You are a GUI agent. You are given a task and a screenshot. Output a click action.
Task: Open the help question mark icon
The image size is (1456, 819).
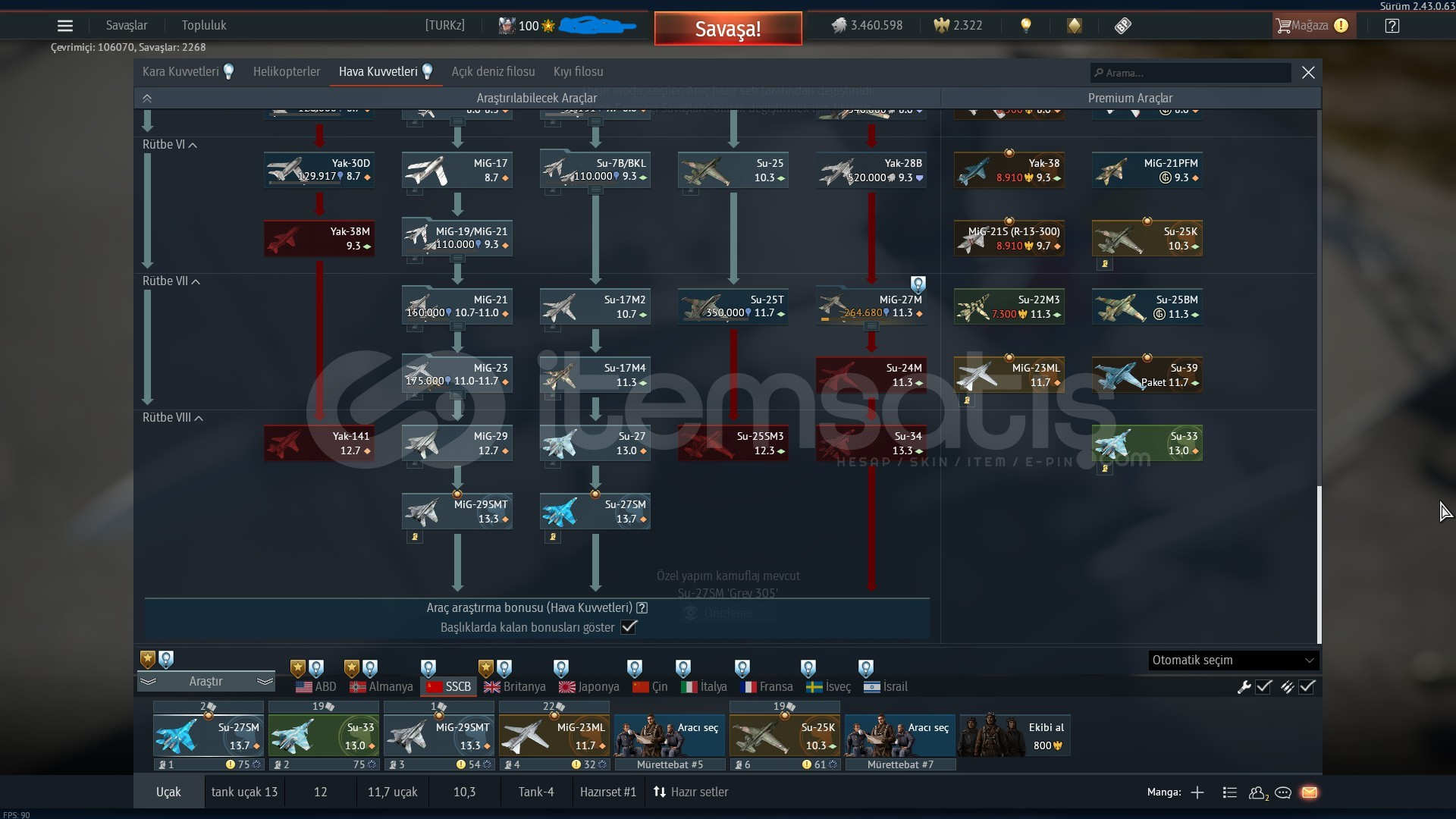click(1392, 26)
